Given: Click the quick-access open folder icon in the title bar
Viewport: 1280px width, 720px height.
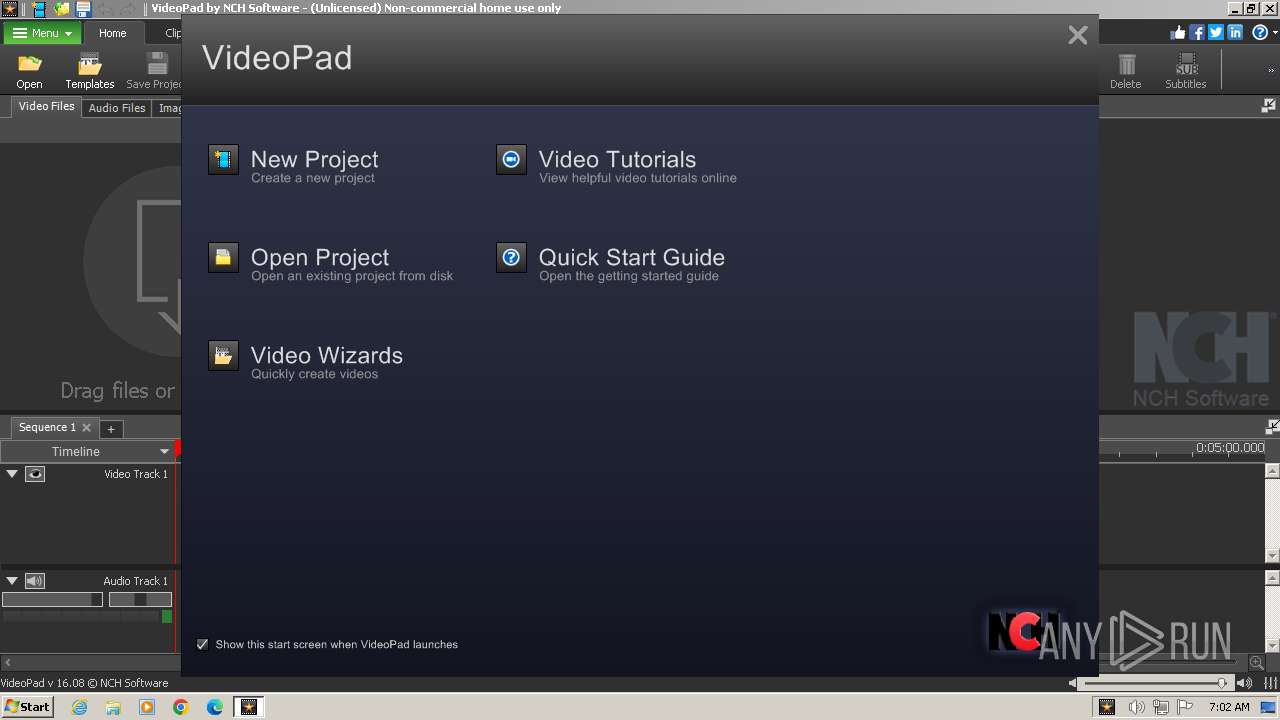Looking at the screenshot, I should point(62,8).
